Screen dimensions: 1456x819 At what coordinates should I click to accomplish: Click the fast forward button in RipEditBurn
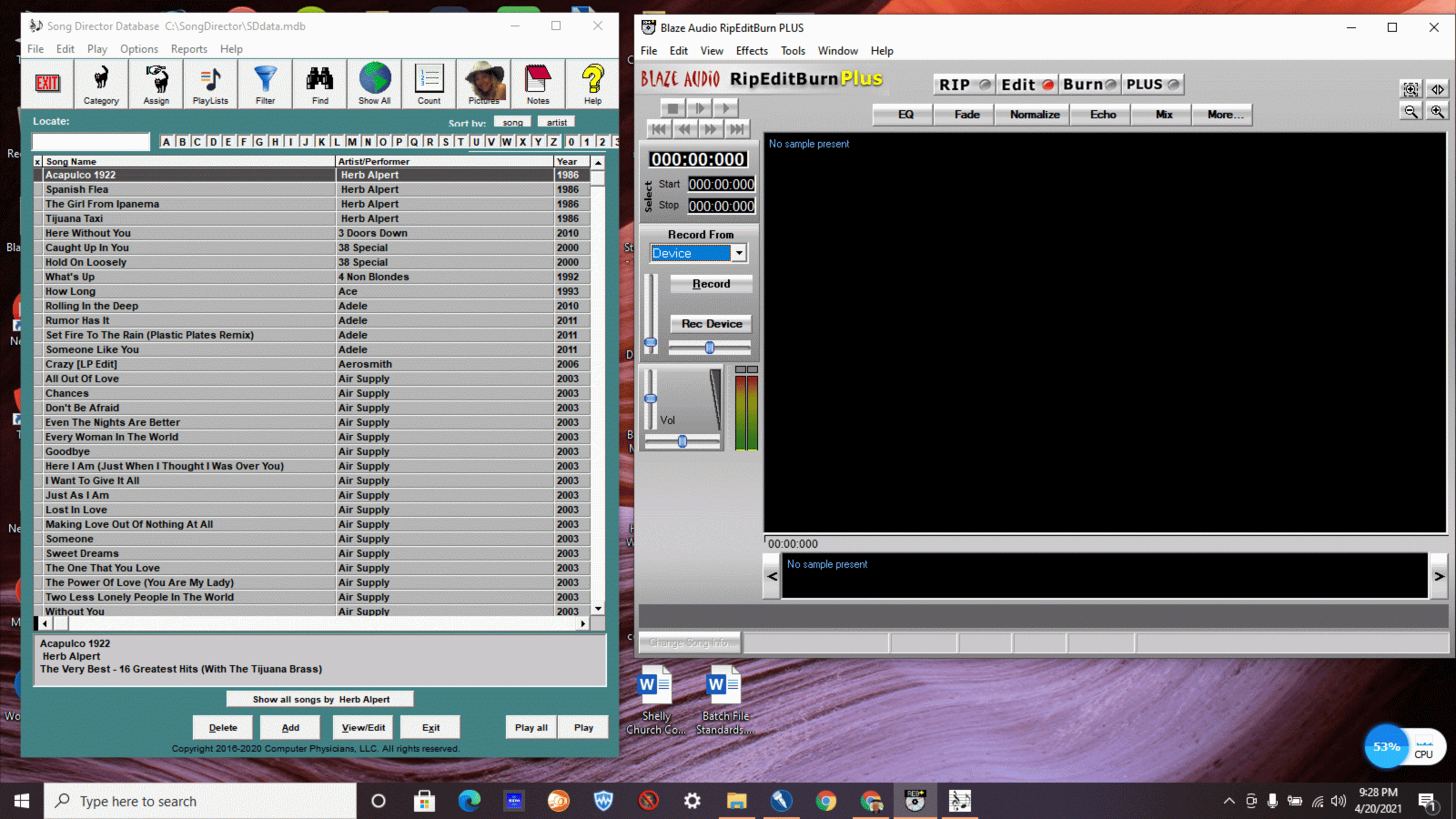pyautogui.click(x=711, y=129)
